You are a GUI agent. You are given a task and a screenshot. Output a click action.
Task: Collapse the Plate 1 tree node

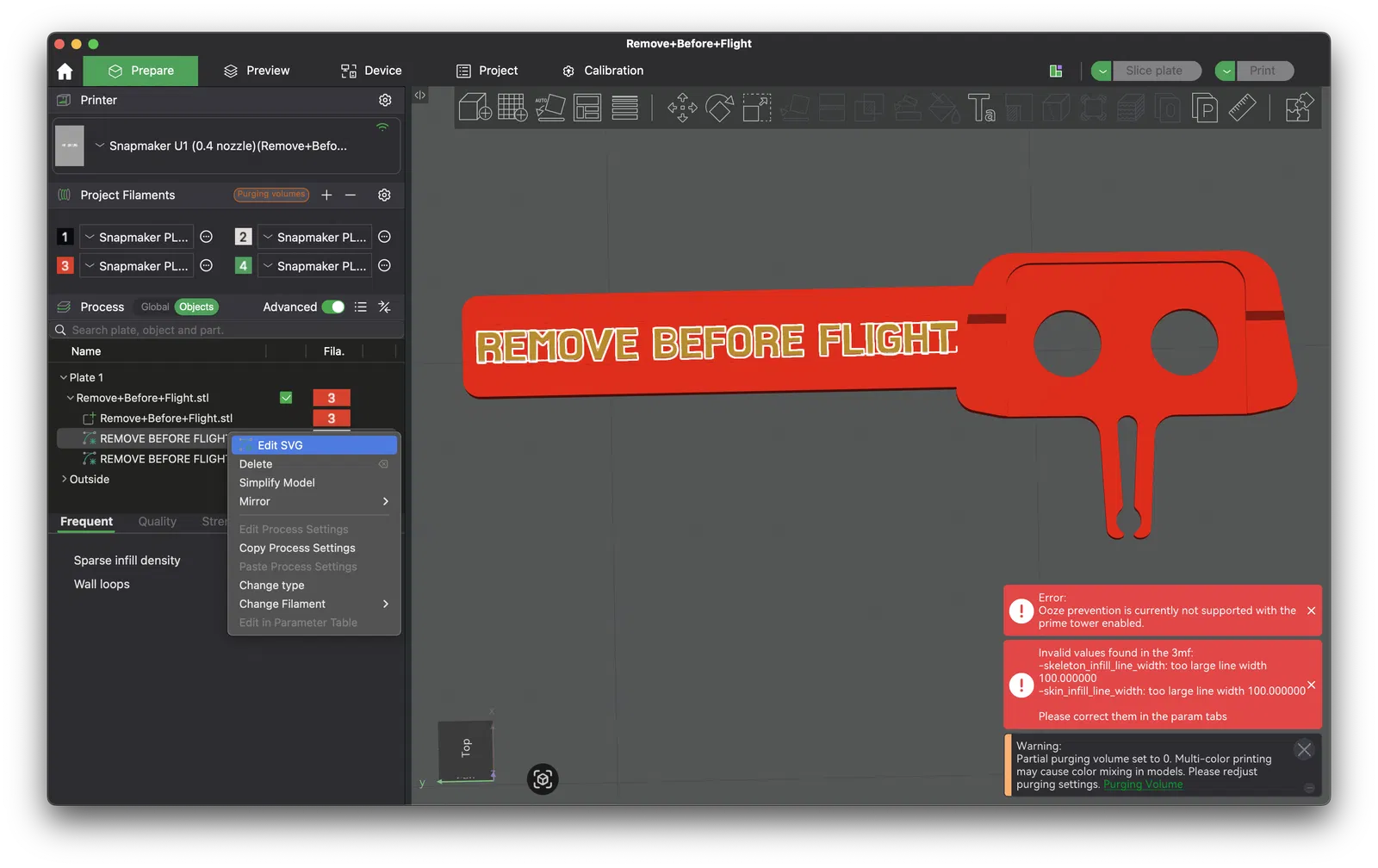[64, 377]
